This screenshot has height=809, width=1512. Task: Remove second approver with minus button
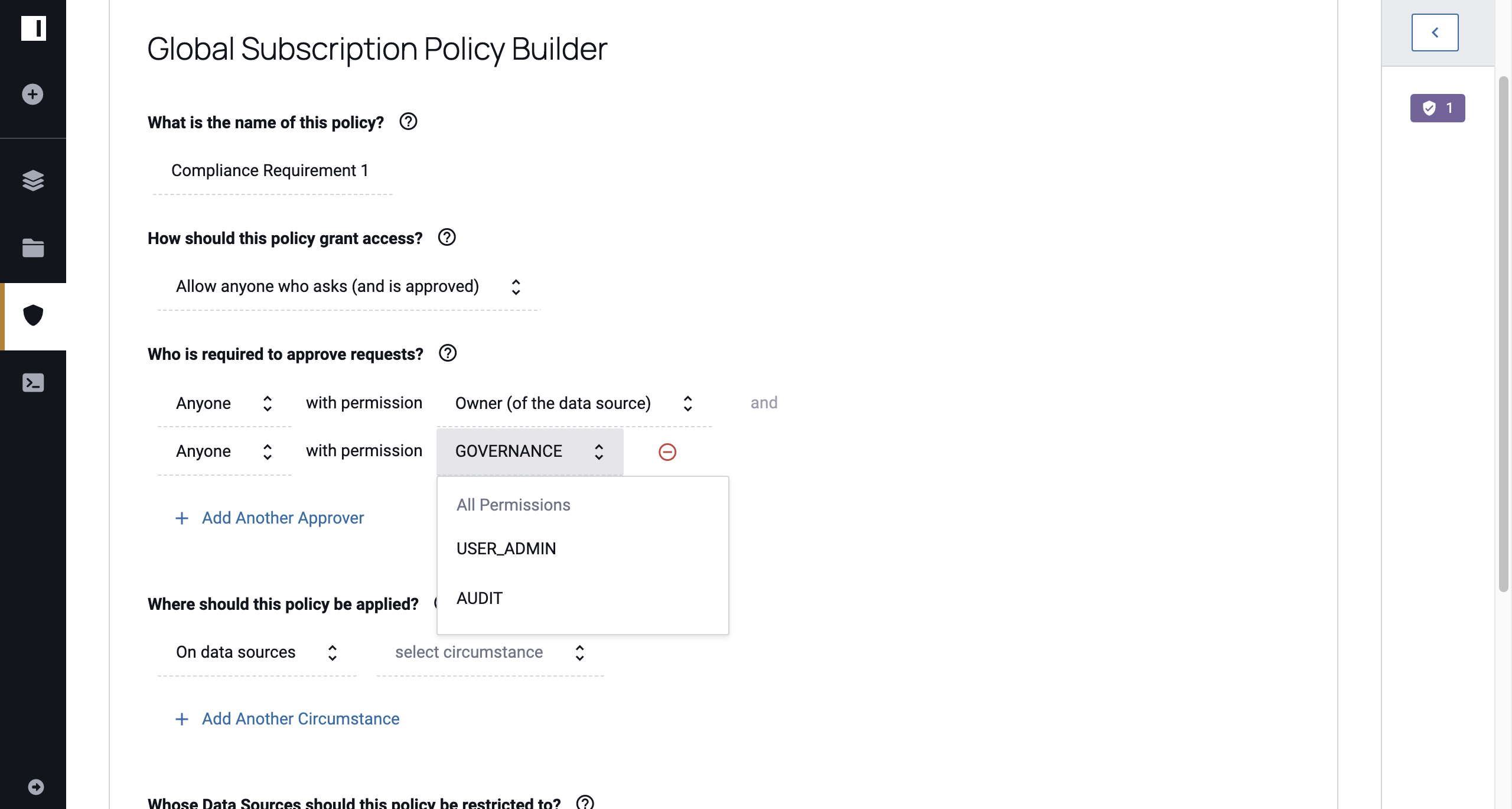pyautogui.click(x=667, y=452)
